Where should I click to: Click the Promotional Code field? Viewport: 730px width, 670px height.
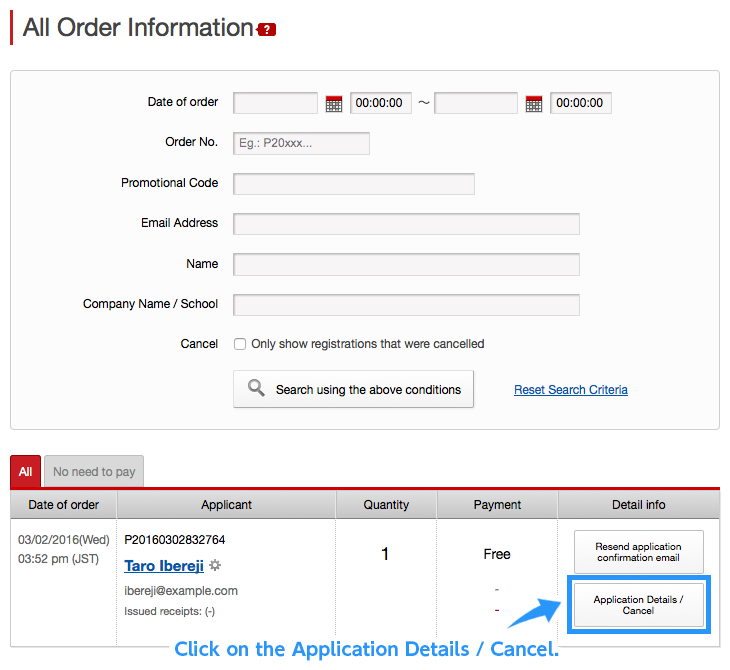click(354, 184)
